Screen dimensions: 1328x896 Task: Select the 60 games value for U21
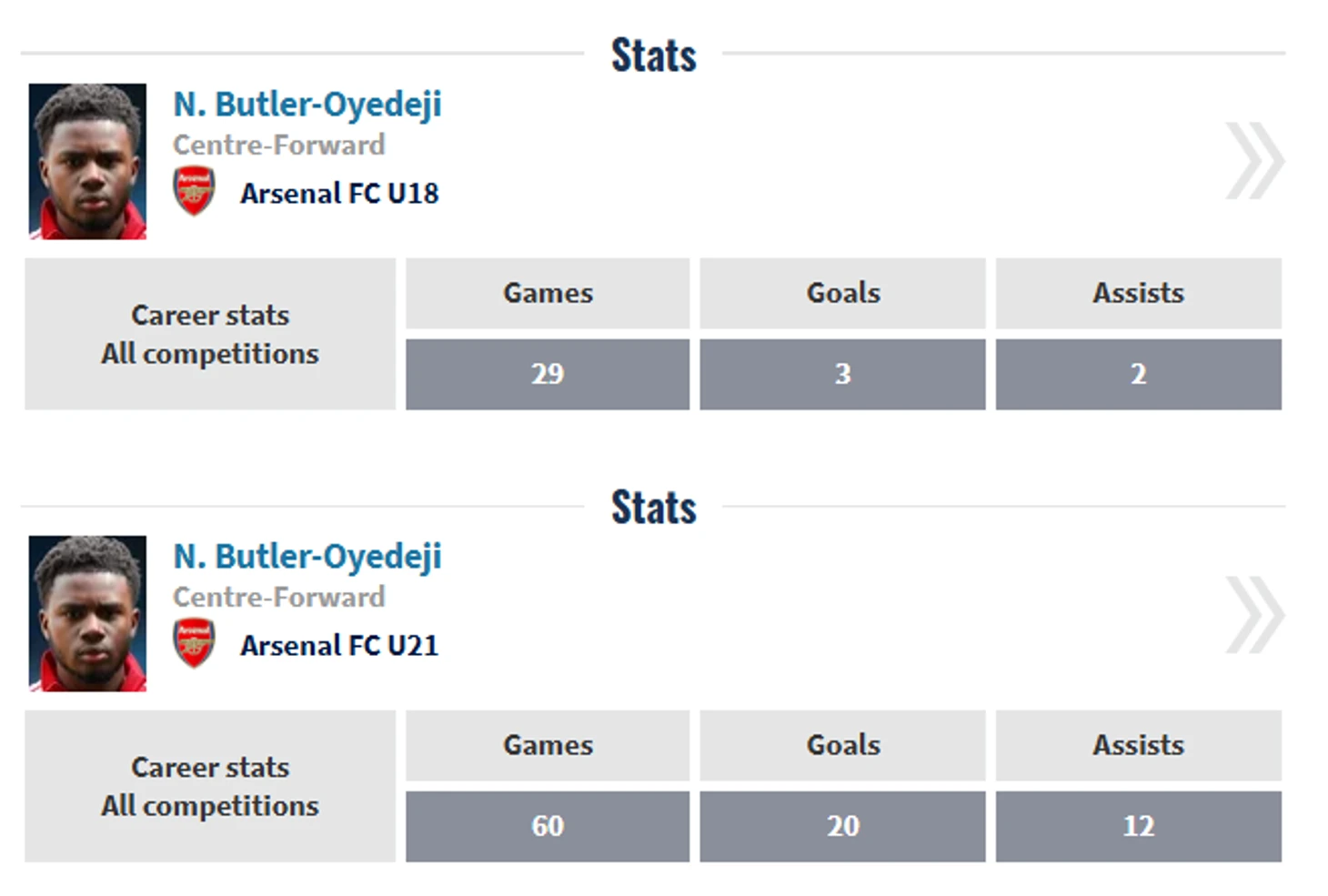click(x=548, y=826)
